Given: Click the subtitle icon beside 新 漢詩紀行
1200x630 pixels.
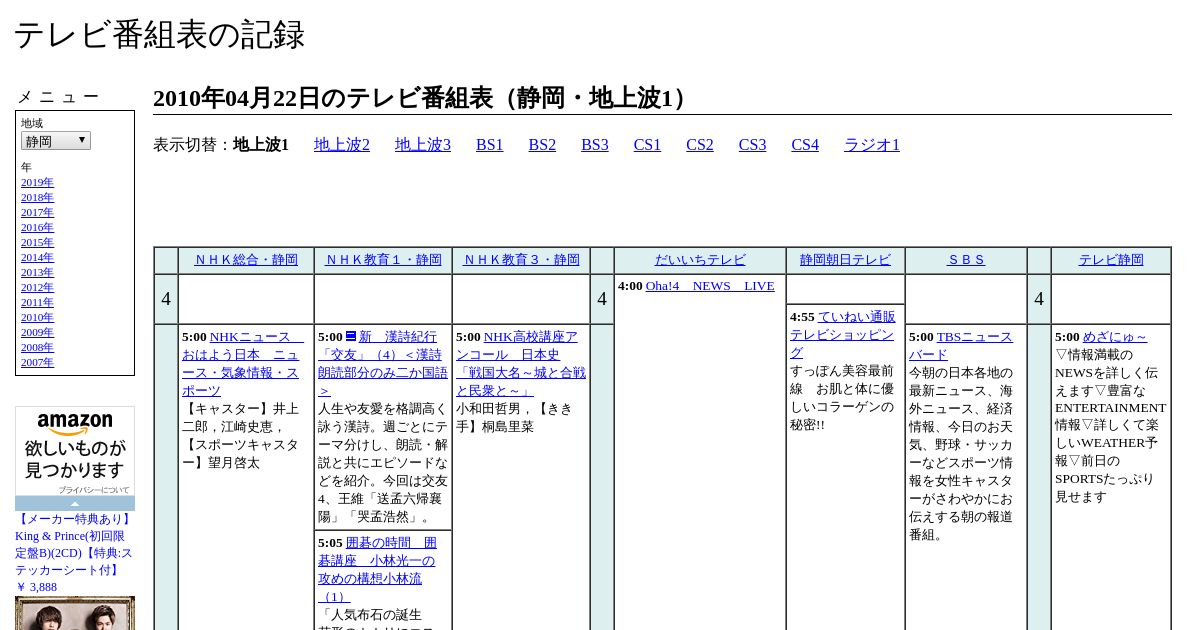Looking at the screenshot, I should click(351, 336).
